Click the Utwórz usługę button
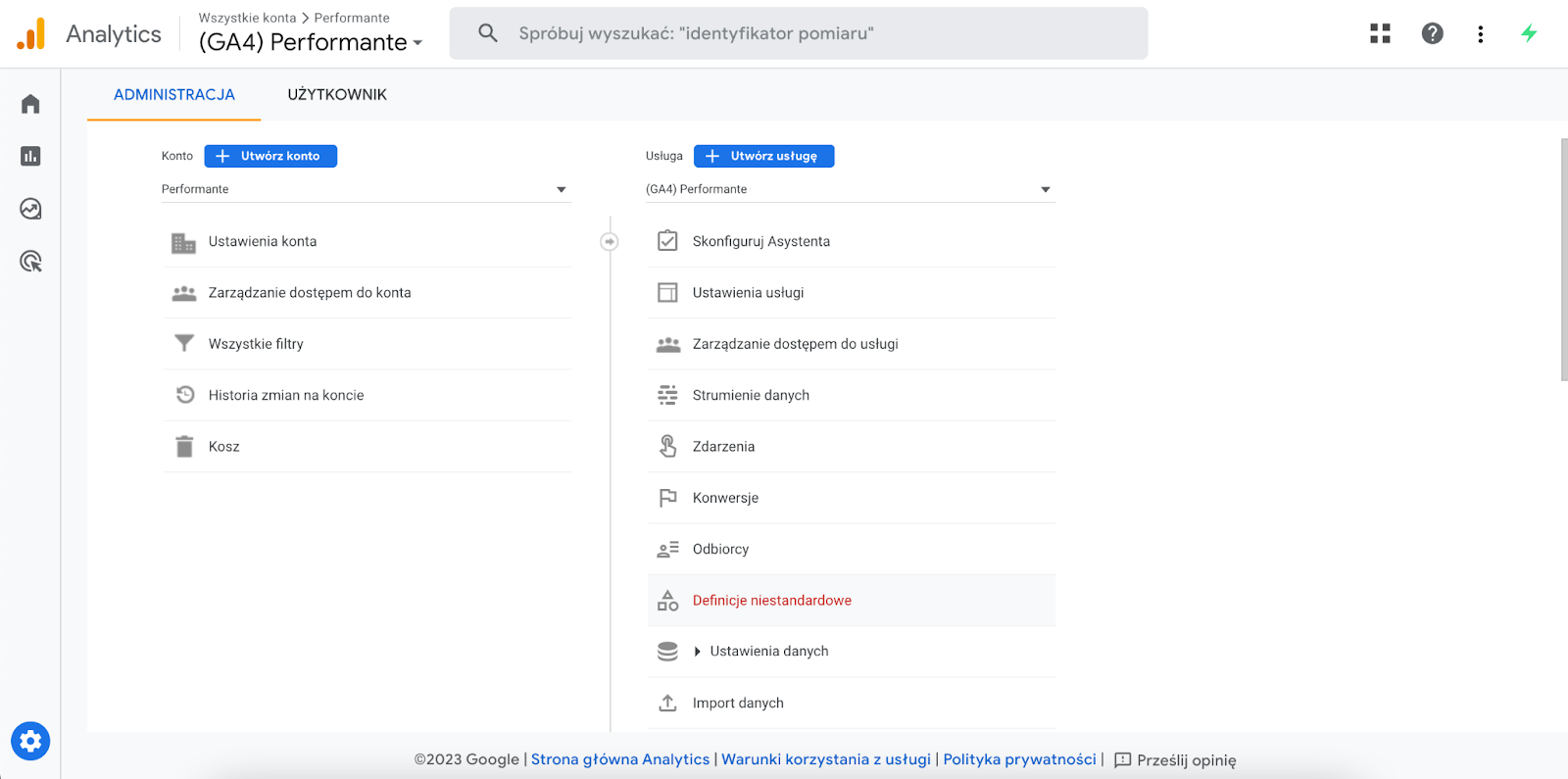The image size is (1568, 779). (x=764, y=156)
